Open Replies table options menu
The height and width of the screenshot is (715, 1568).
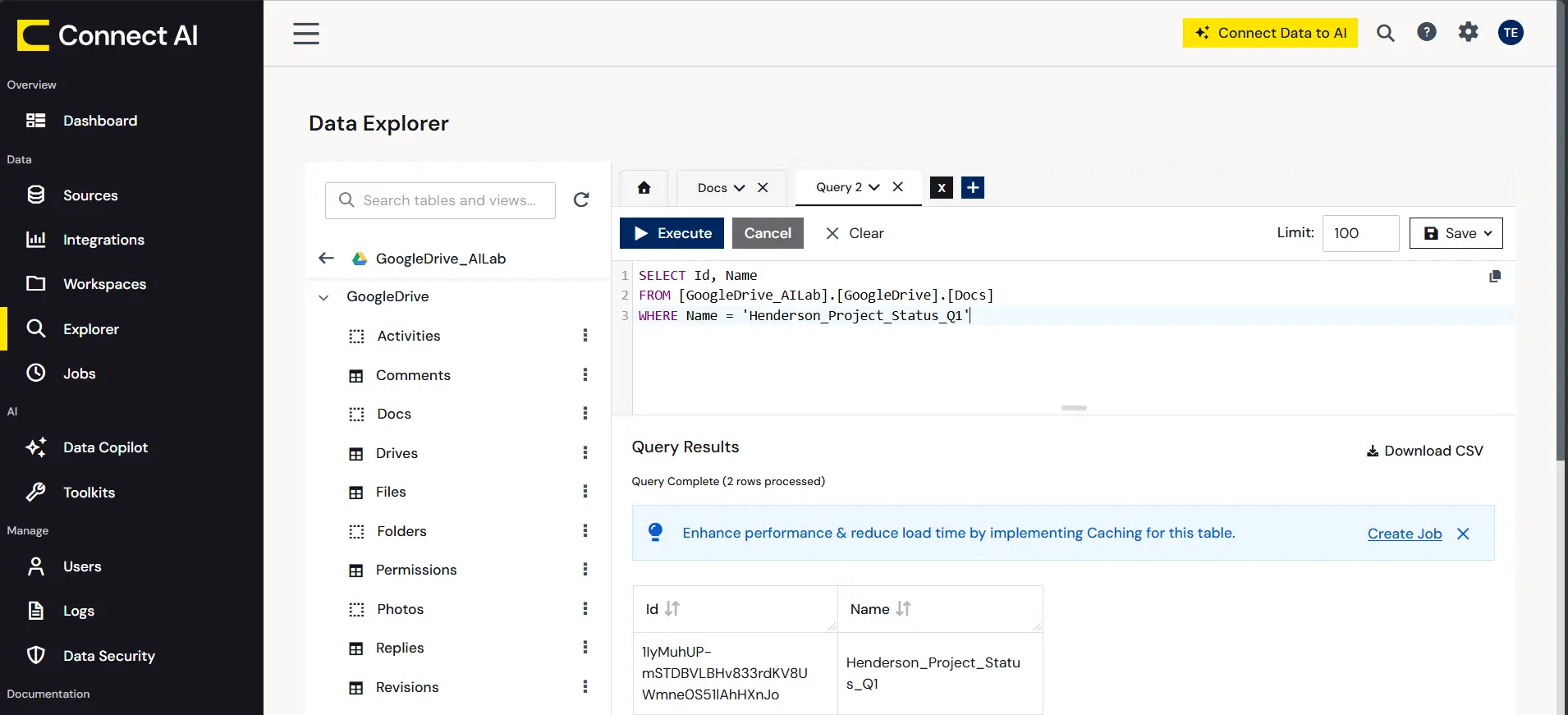click(x=585, y=647)
